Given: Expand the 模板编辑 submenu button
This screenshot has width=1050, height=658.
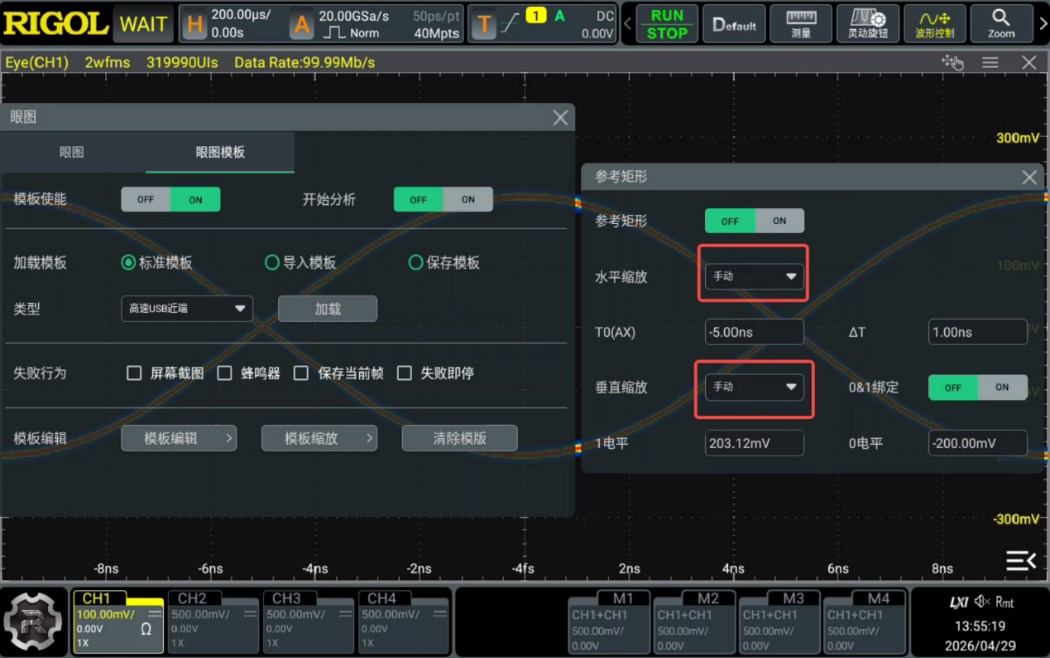Looking at the screenshot, I should coord(179,438).
